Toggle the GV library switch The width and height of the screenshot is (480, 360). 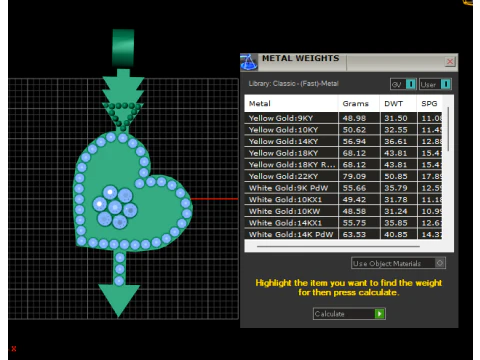point(403,84)
